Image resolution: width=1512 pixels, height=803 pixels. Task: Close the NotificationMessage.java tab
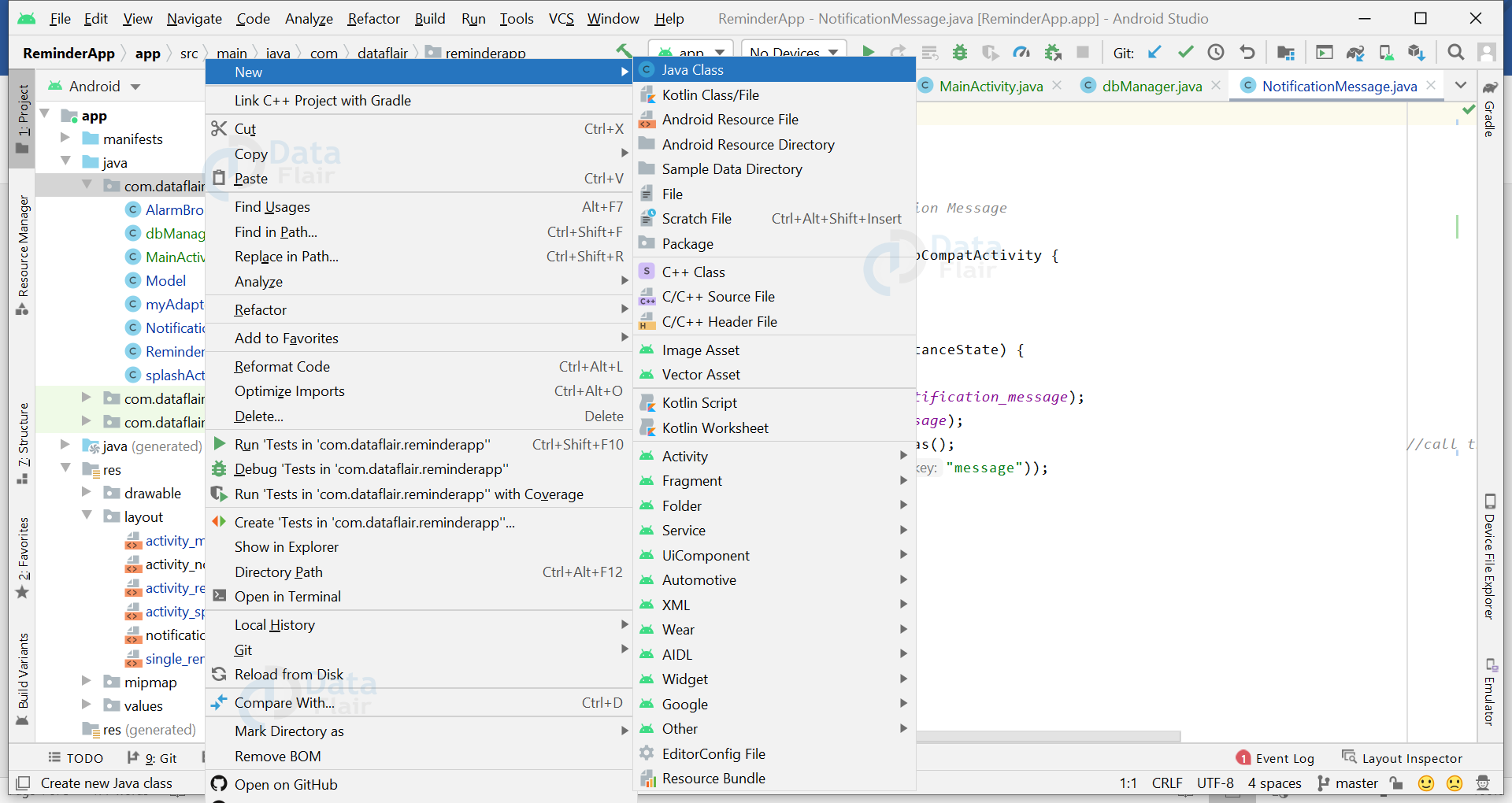coord(1431,85)
